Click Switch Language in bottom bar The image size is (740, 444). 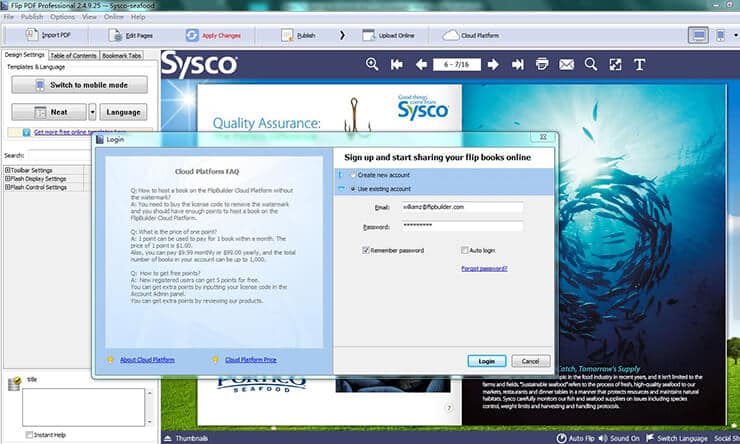pyautogui.click(x=677, y=438)
